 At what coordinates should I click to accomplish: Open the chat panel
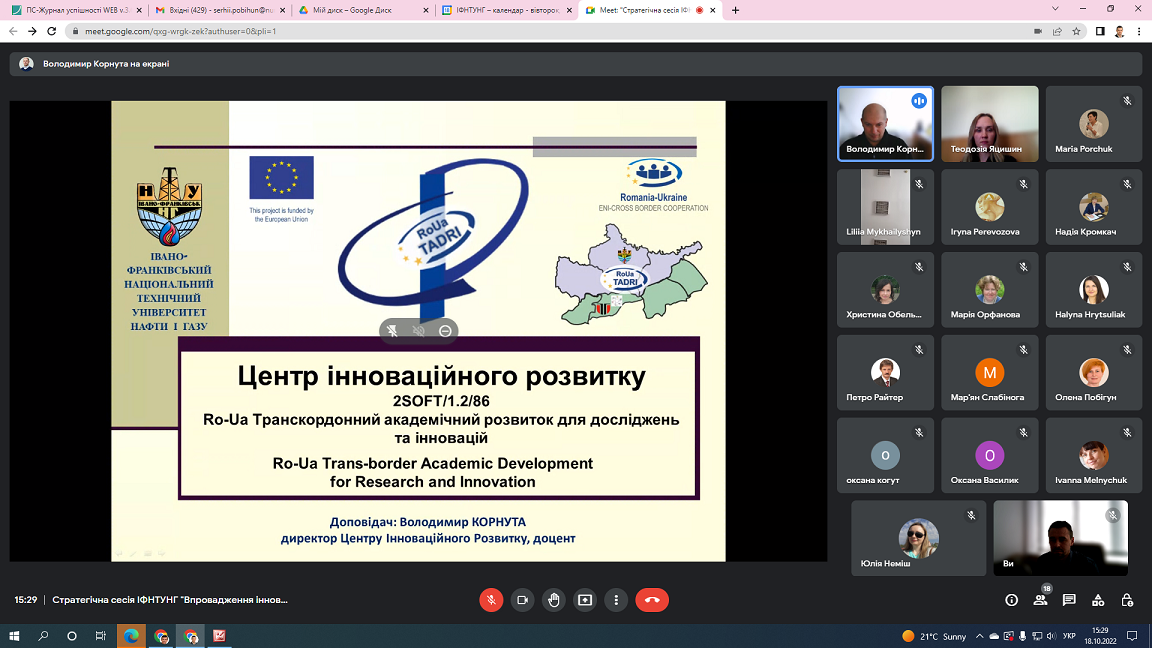[x=1069, y=600]
